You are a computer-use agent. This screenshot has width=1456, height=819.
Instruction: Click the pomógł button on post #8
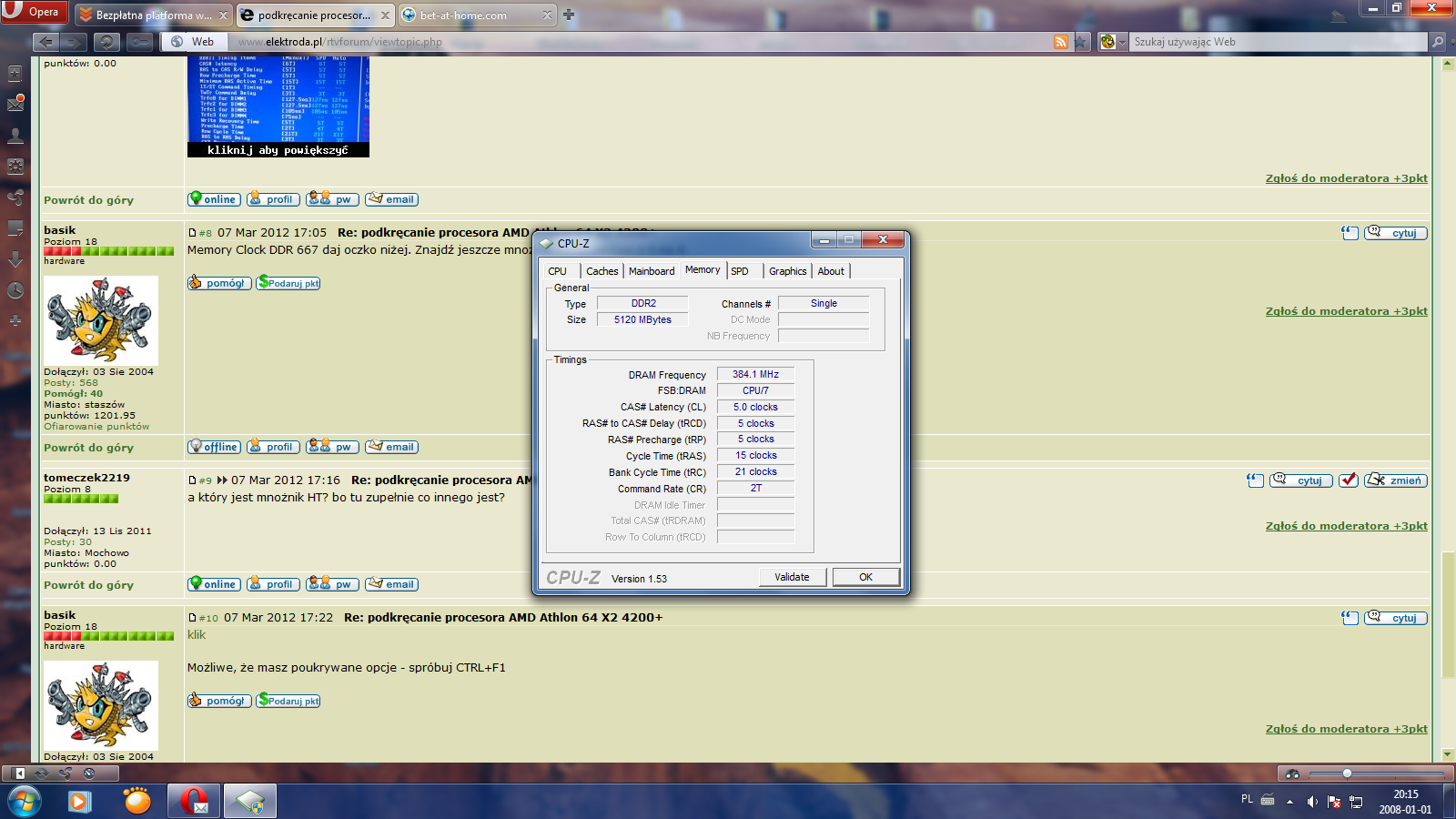pyautogui.click(x=219, y=283)
